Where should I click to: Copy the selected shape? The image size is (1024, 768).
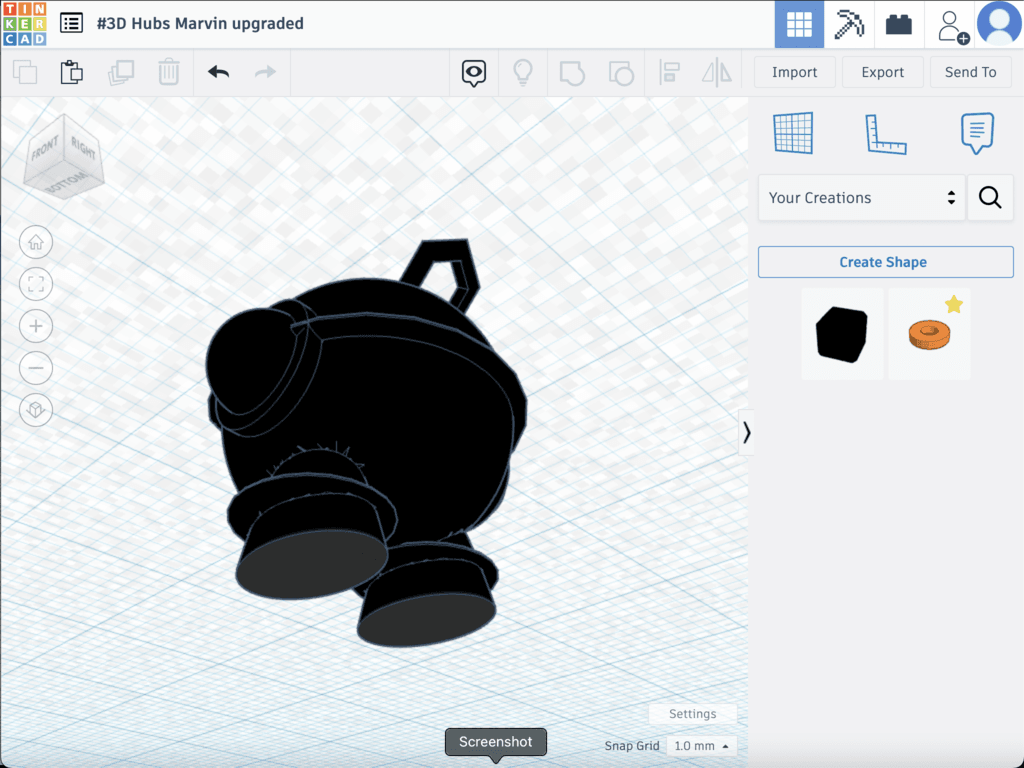tap(25, 72)
